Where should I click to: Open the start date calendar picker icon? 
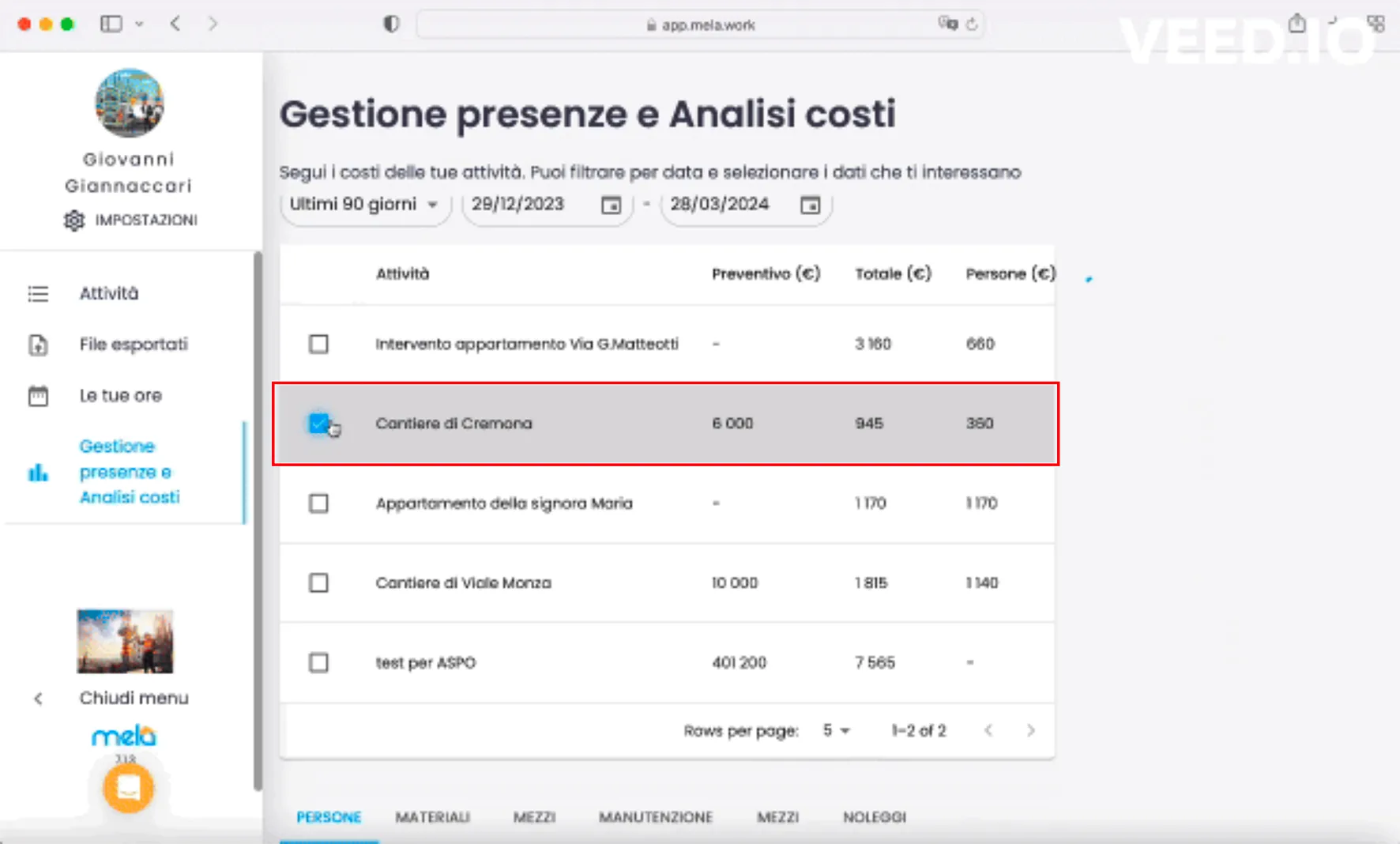611,205
